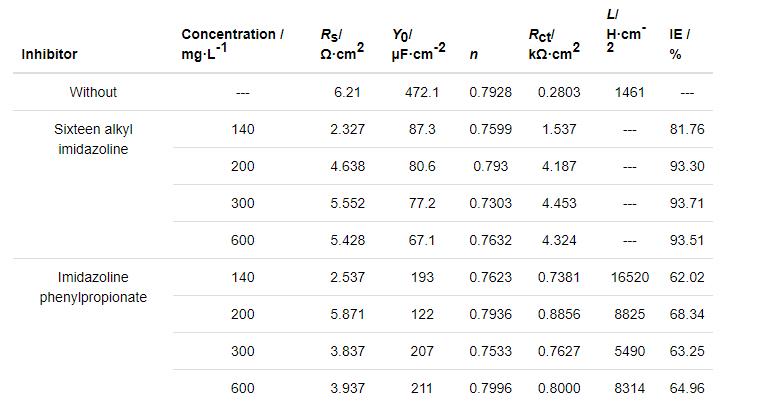Viewport: 762px width, 403px height.
Task: Select the 'Without' row label
Action: 93,92
